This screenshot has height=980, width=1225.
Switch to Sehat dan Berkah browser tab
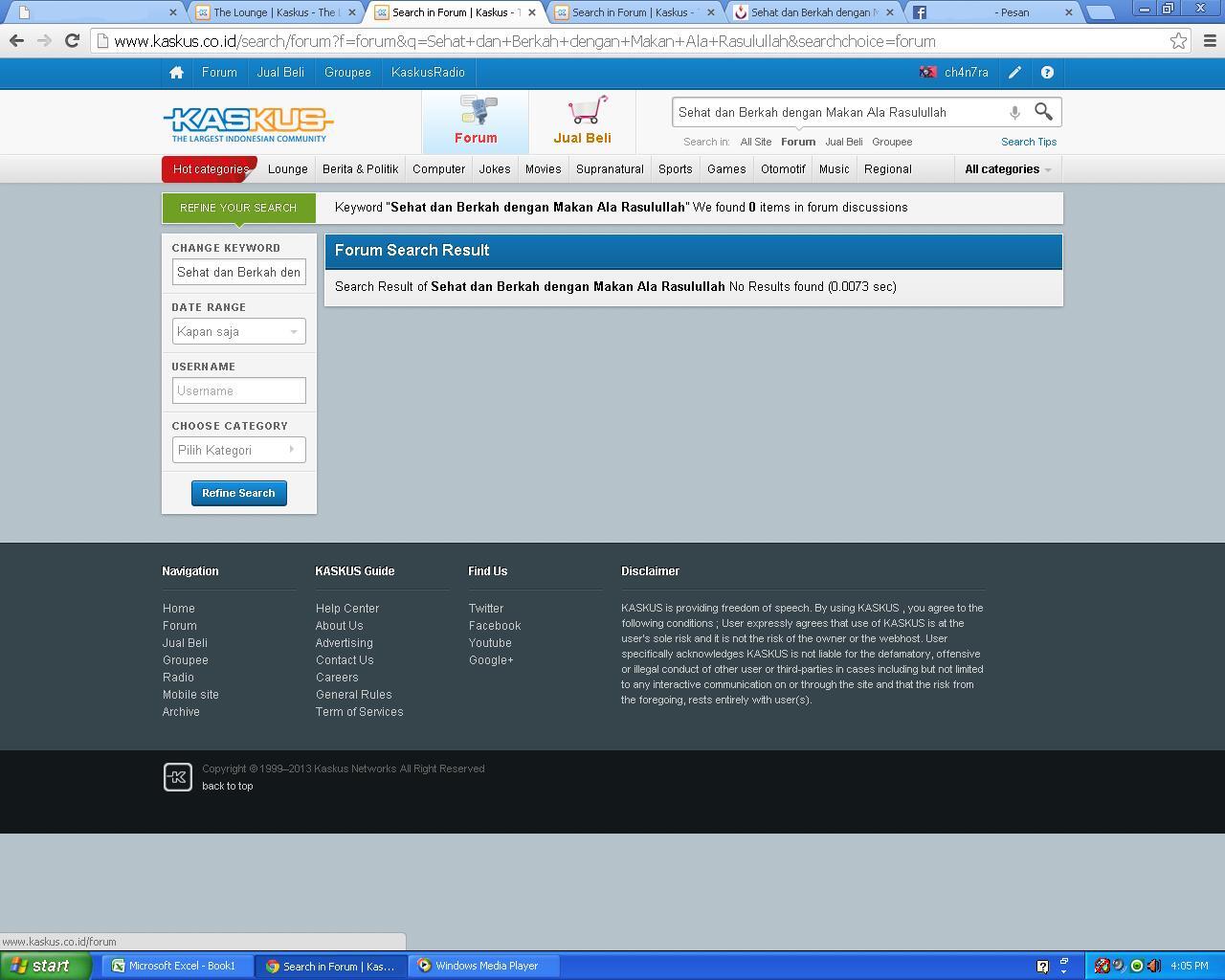tap(813, 12)
